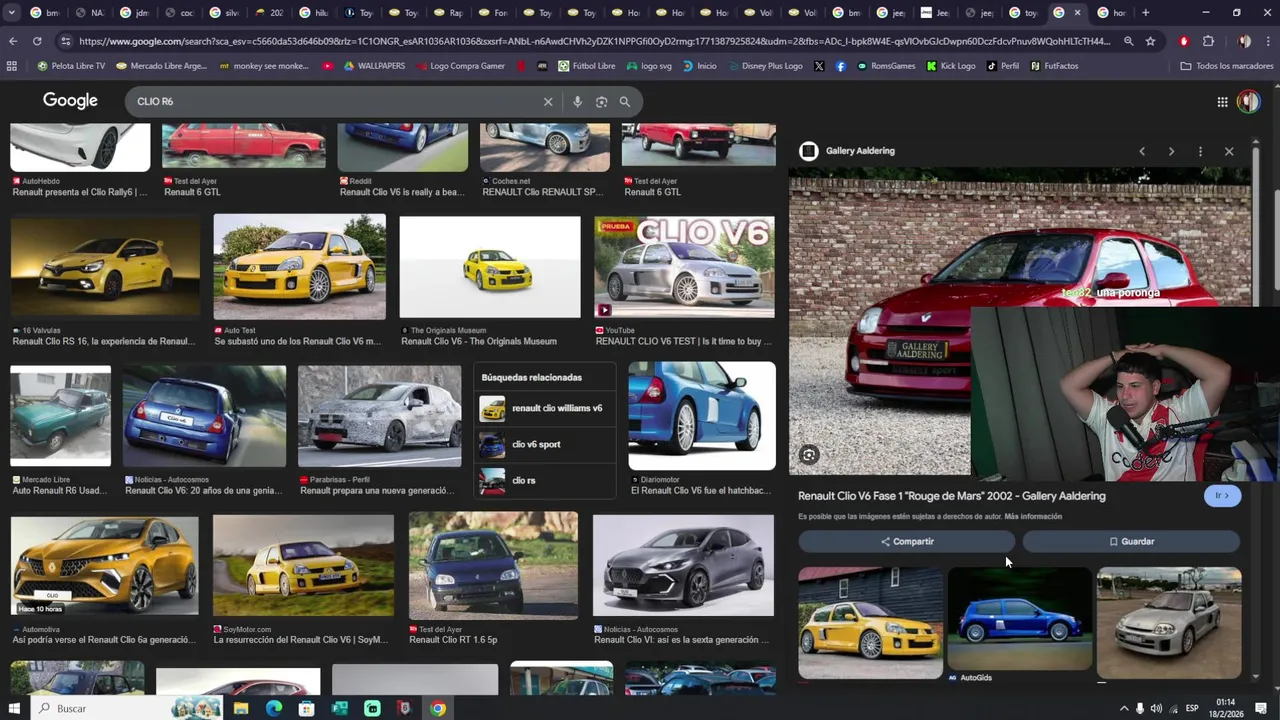This screenshot has height=720, width=1280.
Task: Start voice search with microphone icon
Action: pyautogui.click(x=577, y=101)
